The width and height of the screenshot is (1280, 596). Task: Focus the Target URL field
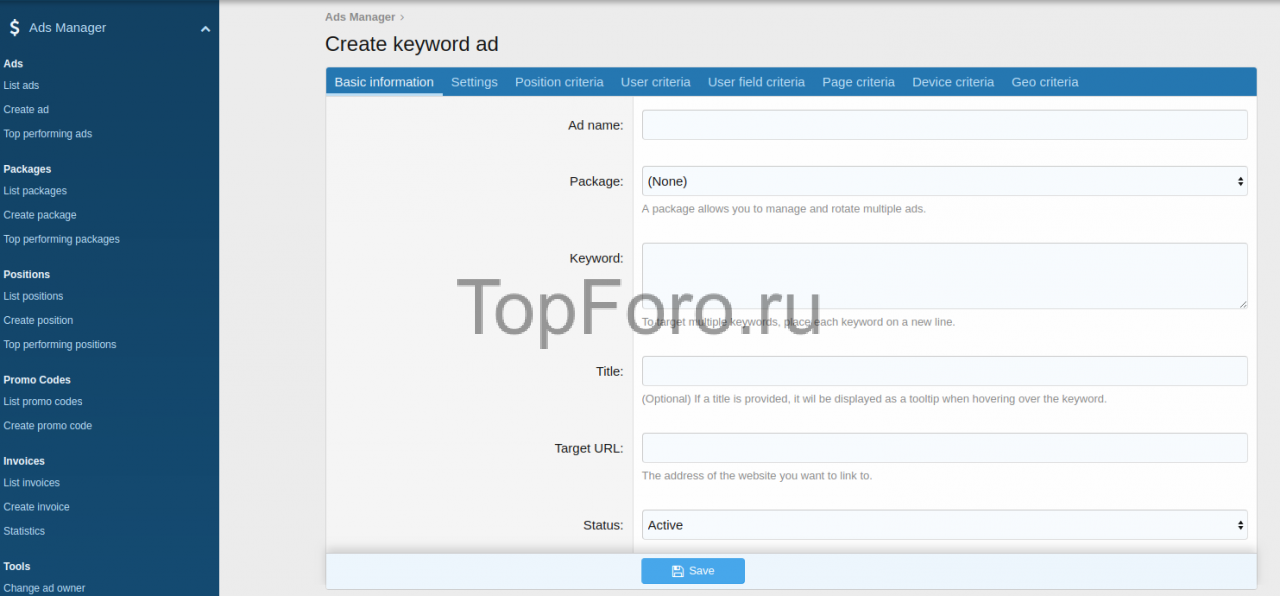944,448
